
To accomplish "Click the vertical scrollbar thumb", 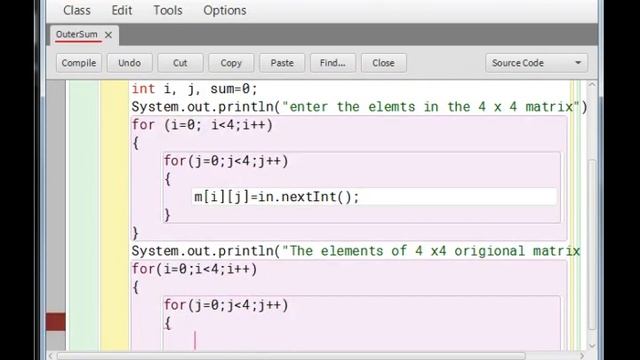I will pos(592,244).
